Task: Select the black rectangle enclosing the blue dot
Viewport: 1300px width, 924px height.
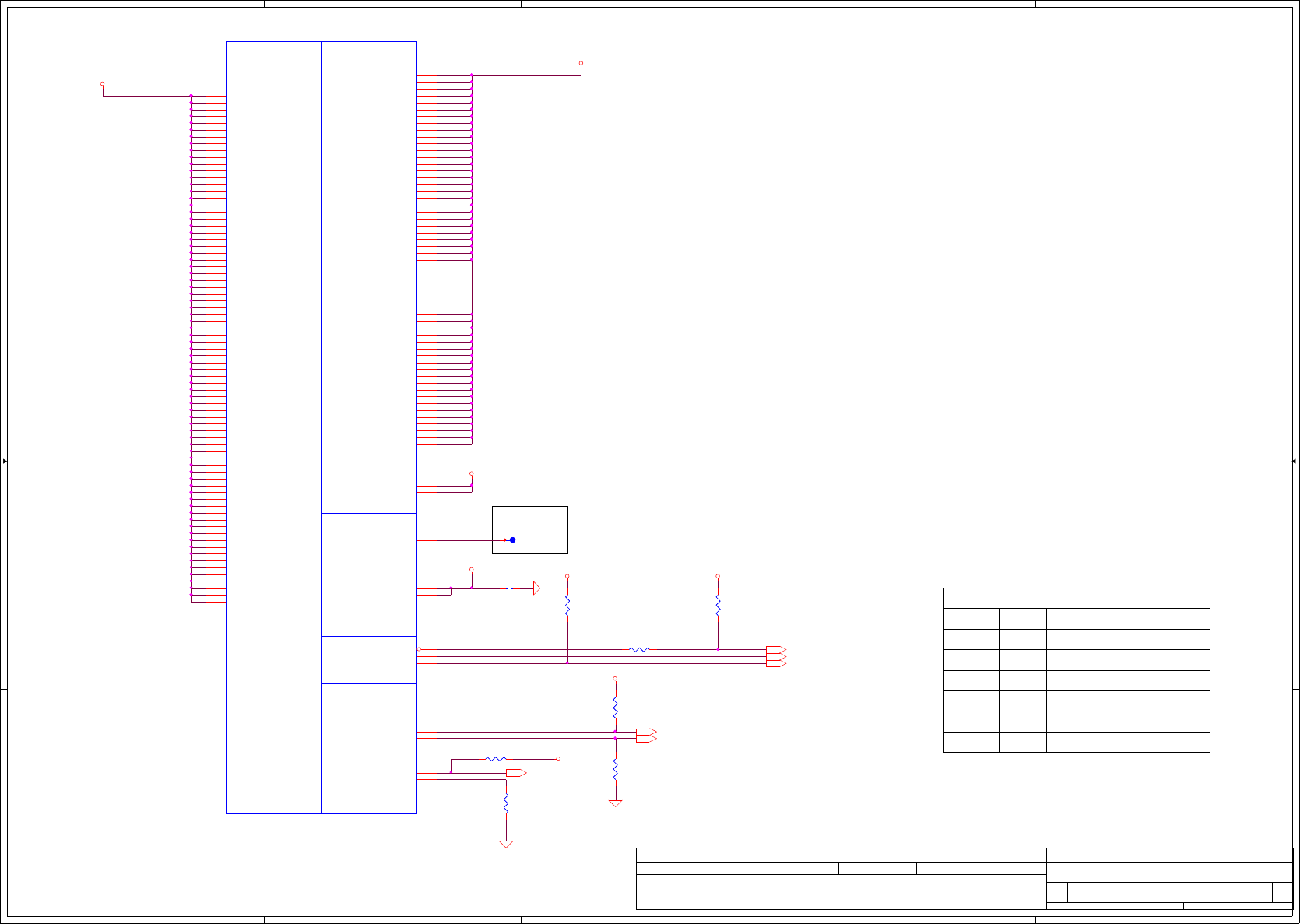Action: click(x=529, y=530)
